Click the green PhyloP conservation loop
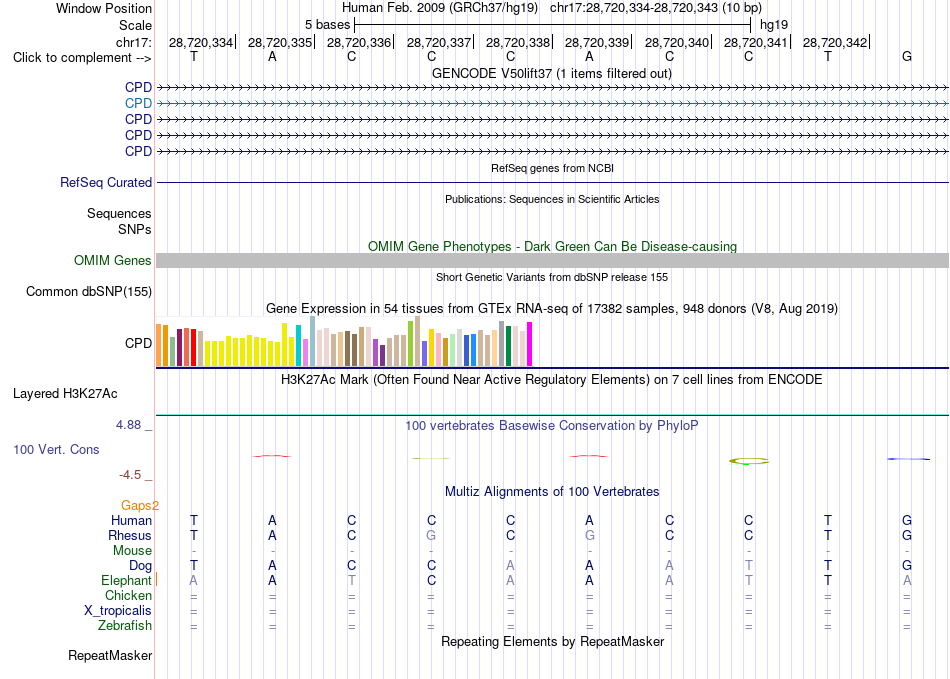Screen dimensions: 950x679 [749, 461]
